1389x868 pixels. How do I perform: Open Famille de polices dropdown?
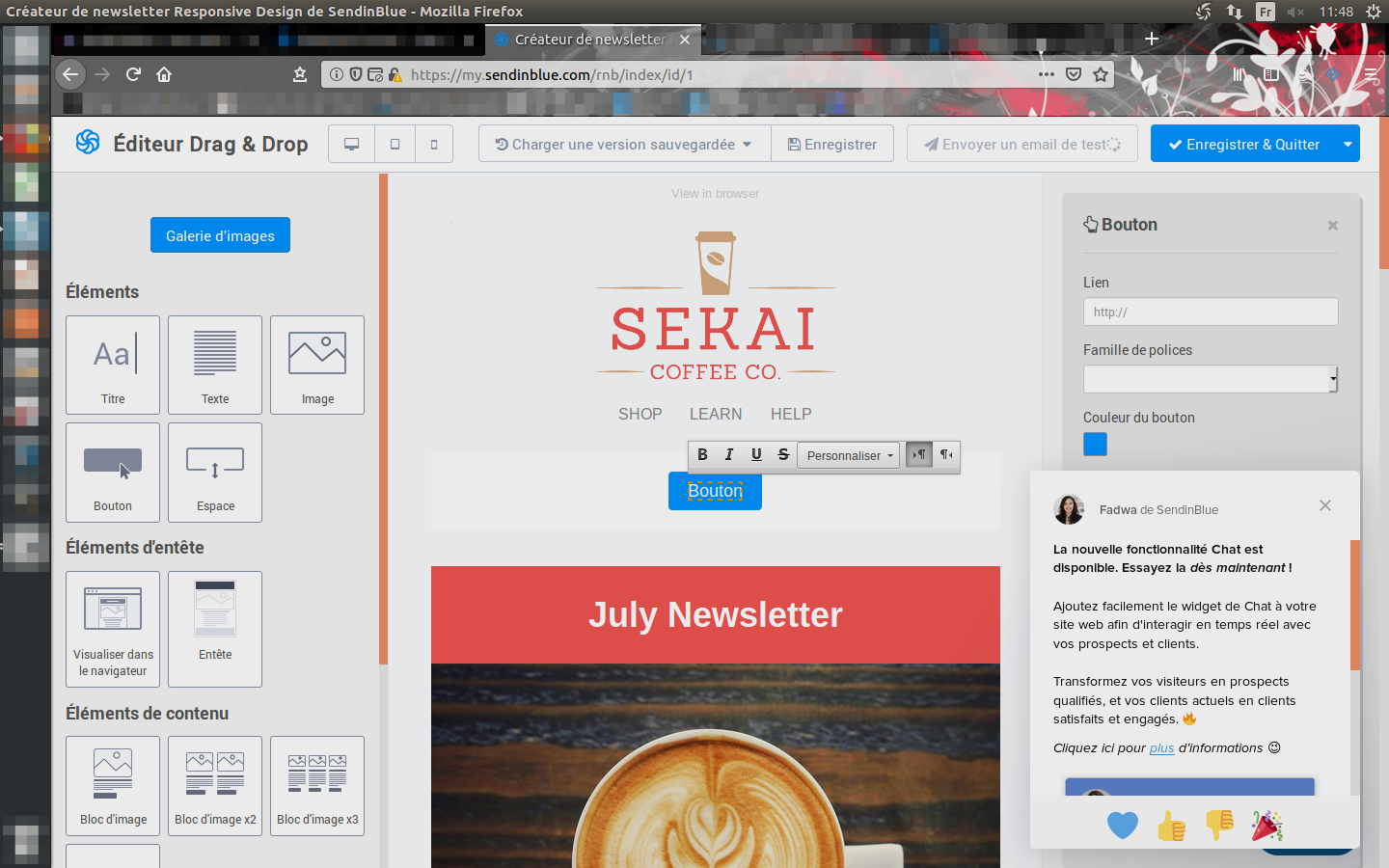point(1211,379)
